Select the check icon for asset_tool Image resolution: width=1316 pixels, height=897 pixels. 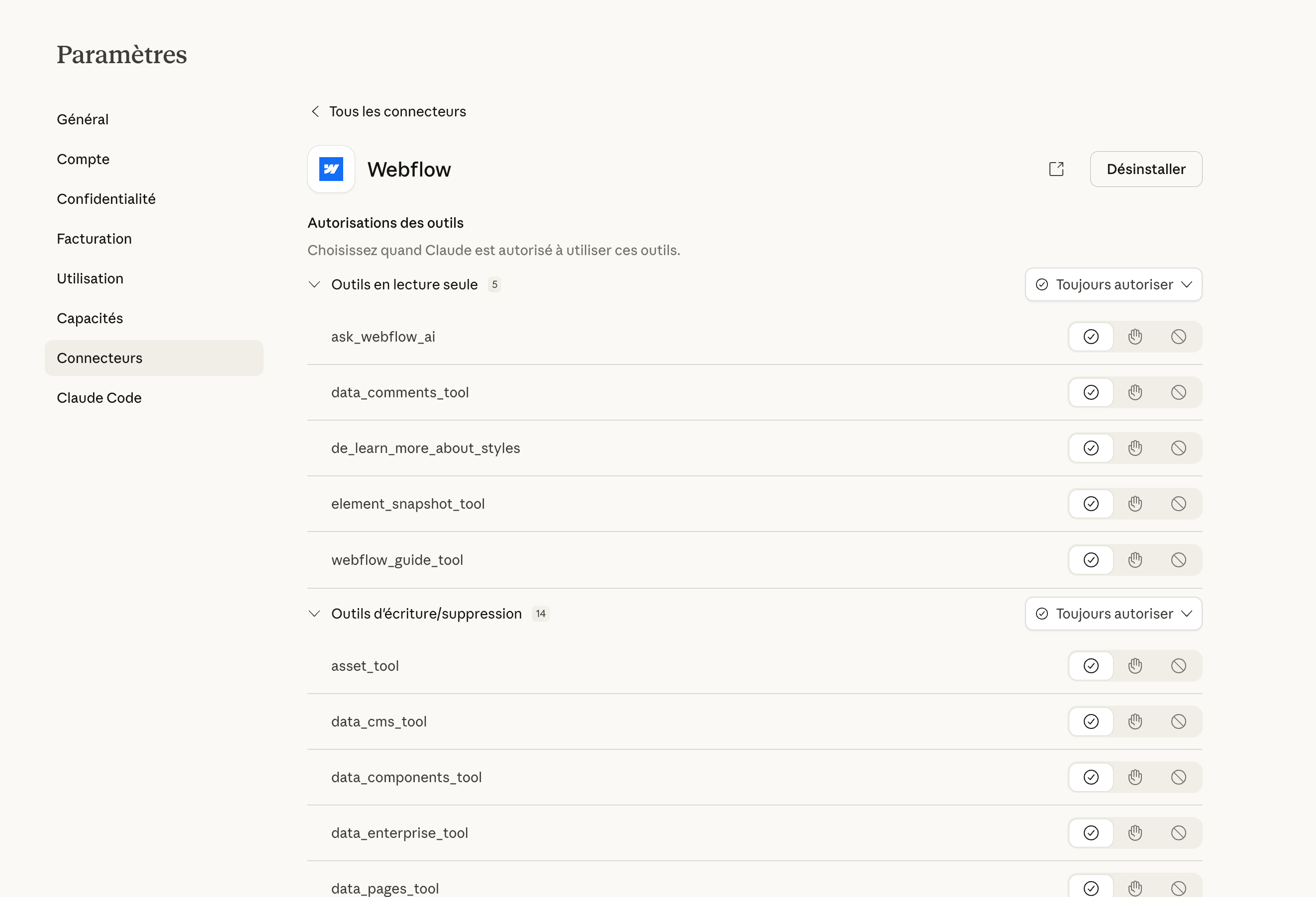pos(1091,665)
